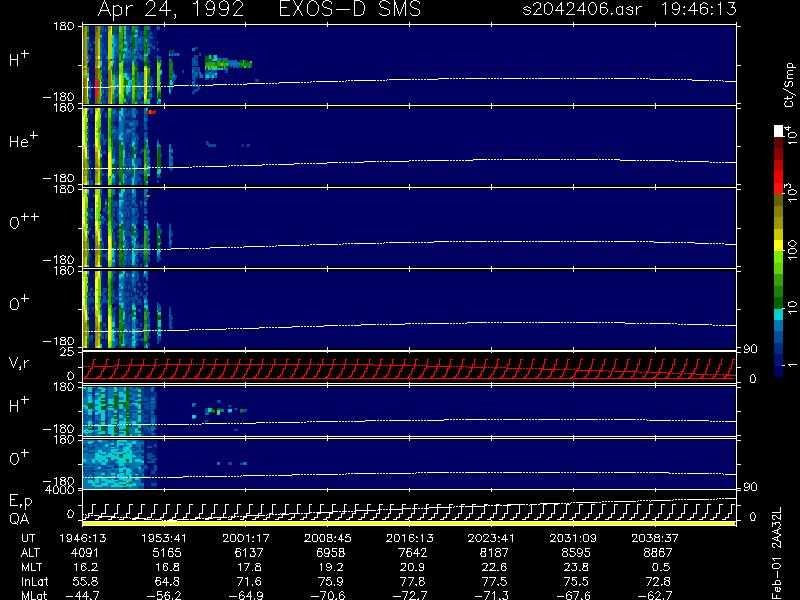Click the InLat value '77.8'
This screenshot has height=600, width=800.
(x=413, y=581)
